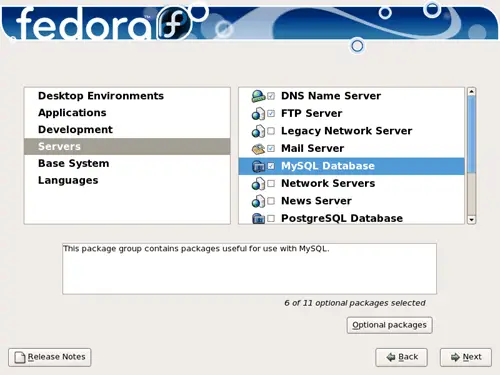This screenshot has width=500, height=375.
Task: Click the DNS Name Server group icon
Action: 258,96
